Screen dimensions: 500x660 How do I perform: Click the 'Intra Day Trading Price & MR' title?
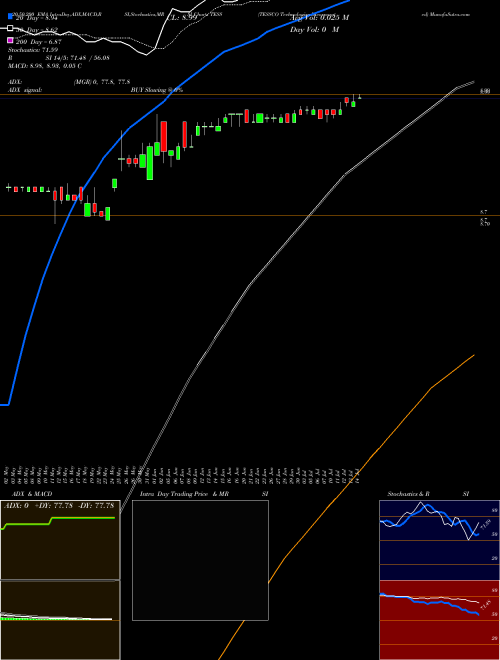[184, 494]
